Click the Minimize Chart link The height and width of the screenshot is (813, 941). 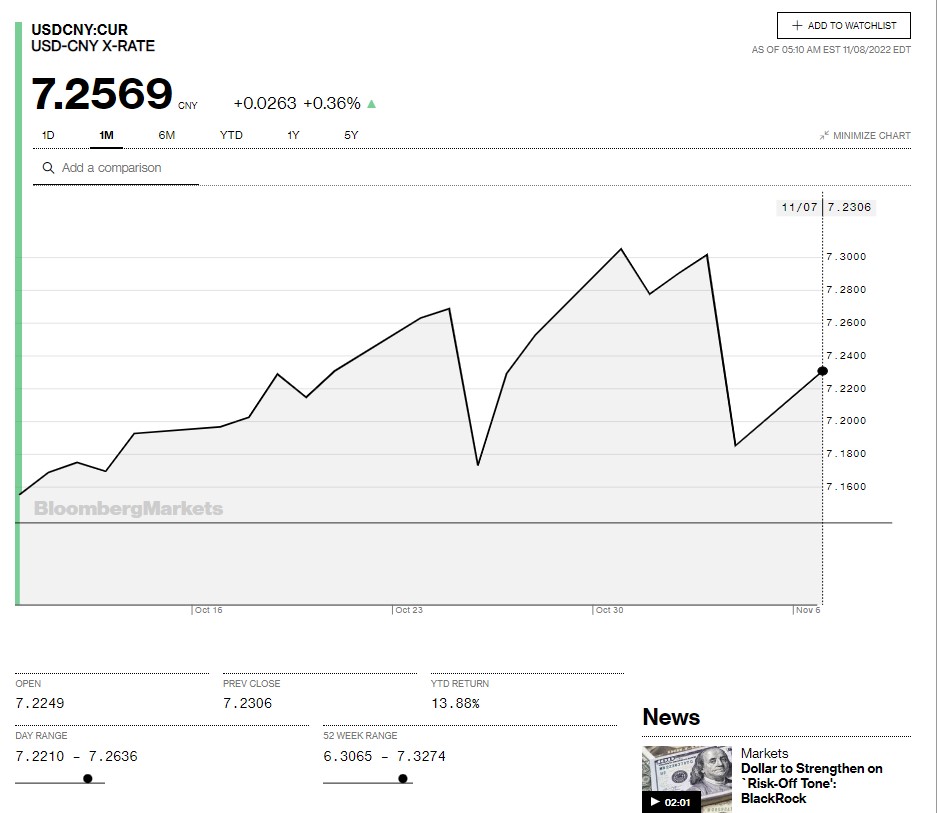coord(871,136)
